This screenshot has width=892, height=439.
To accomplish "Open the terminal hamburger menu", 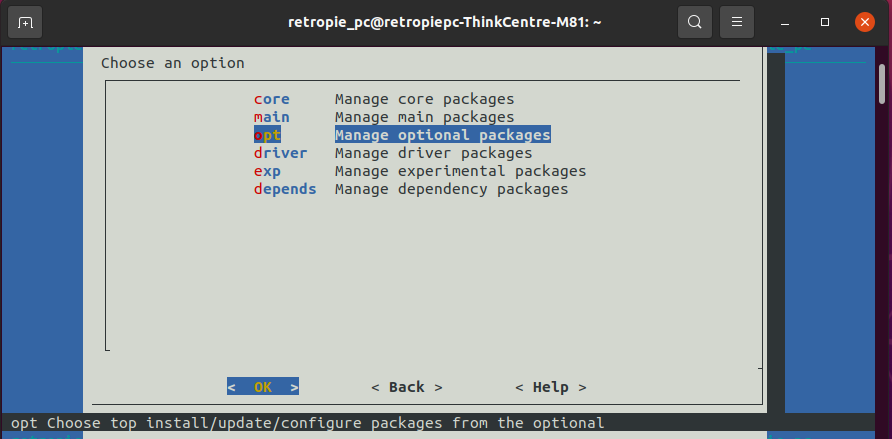I will (x=737, y=22).
